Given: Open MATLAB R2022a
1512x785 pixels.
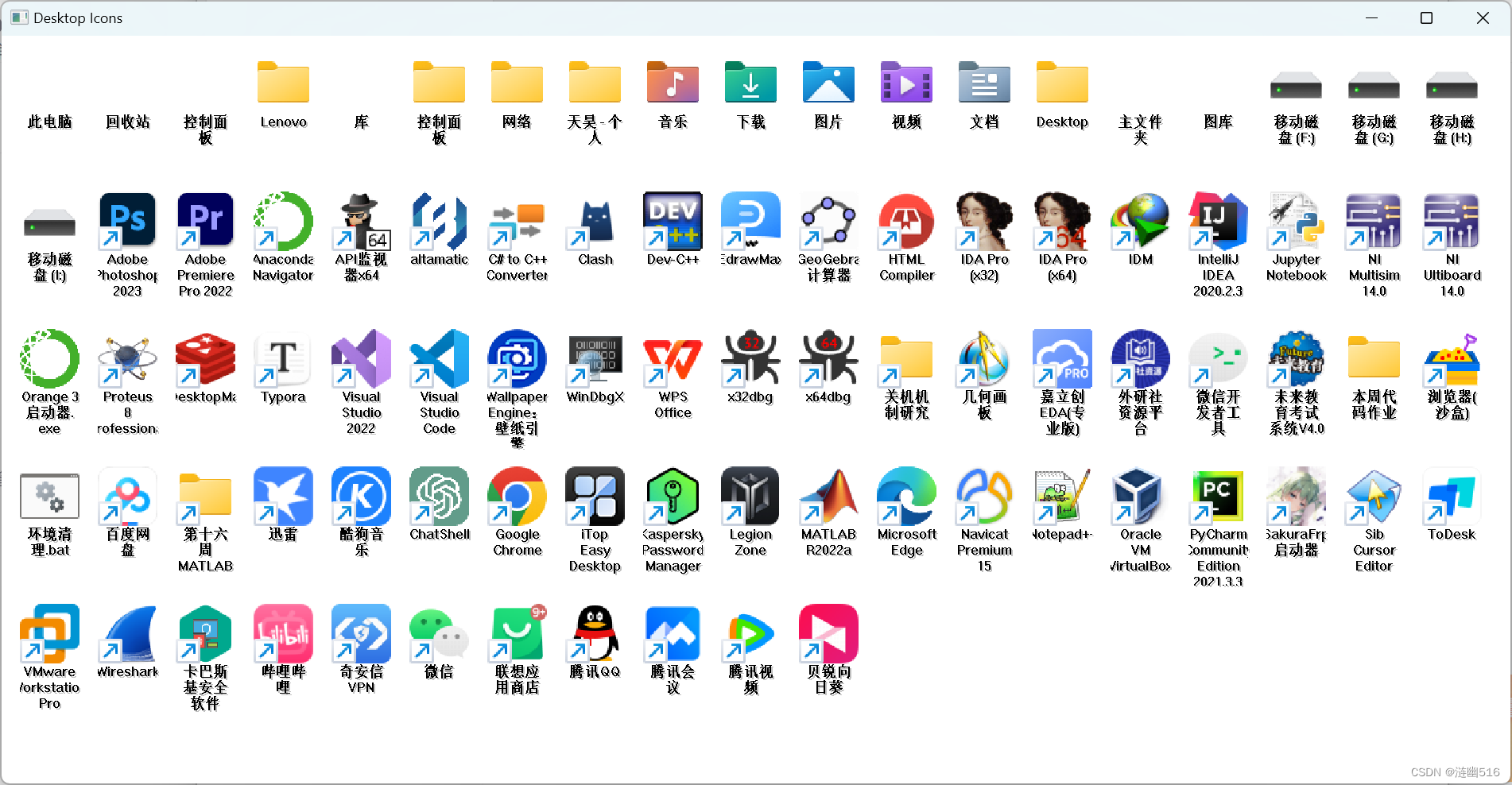Looking at the screenshot, I should tap(828, 496).
